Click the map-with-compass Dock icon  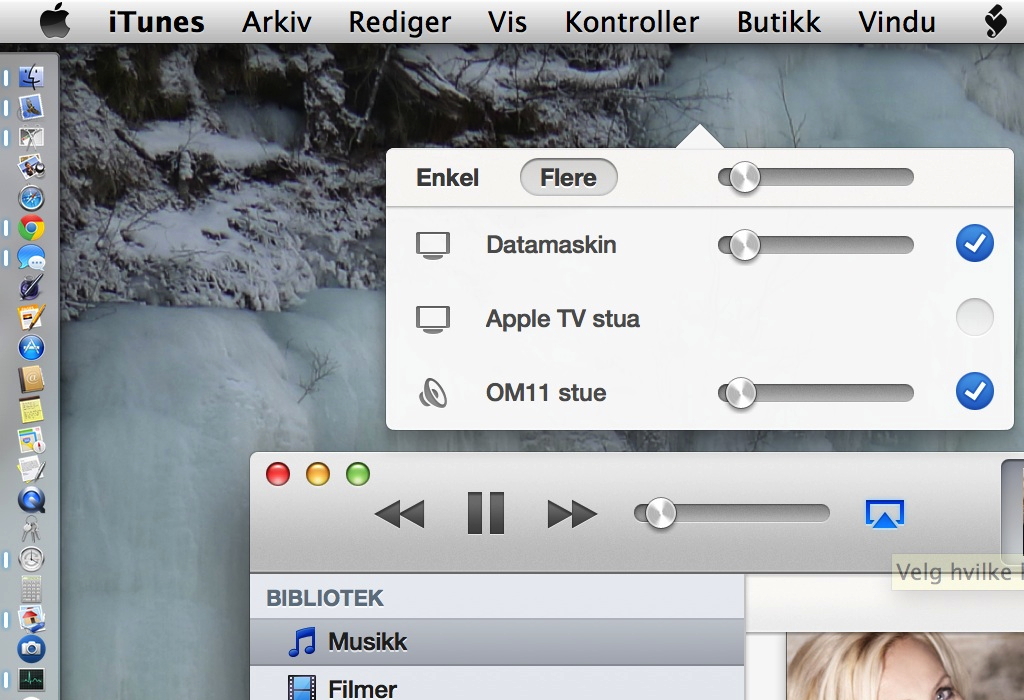click(31, 439)
